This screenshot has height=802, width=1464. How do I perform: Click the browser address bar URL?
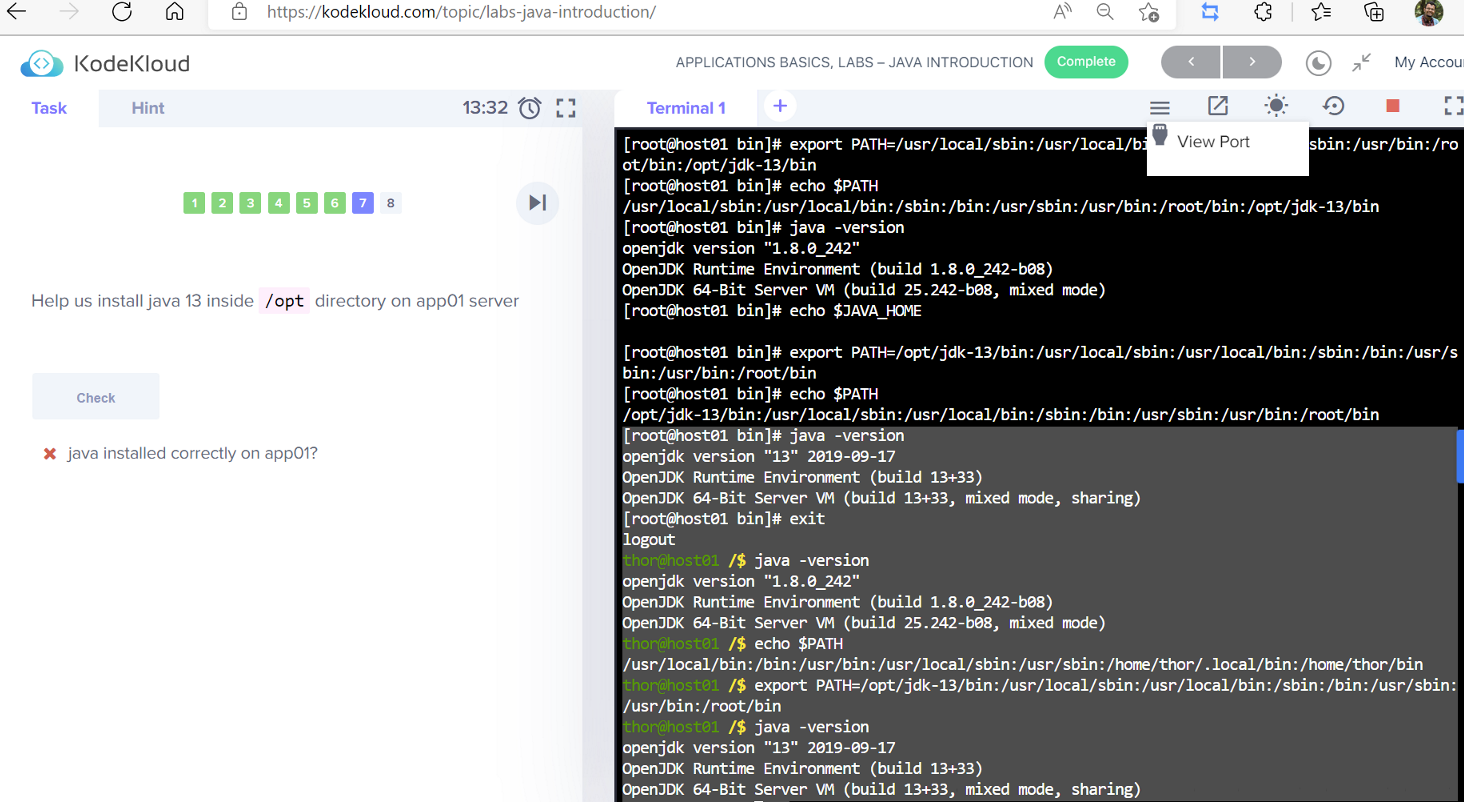click(x=461, y=12)
